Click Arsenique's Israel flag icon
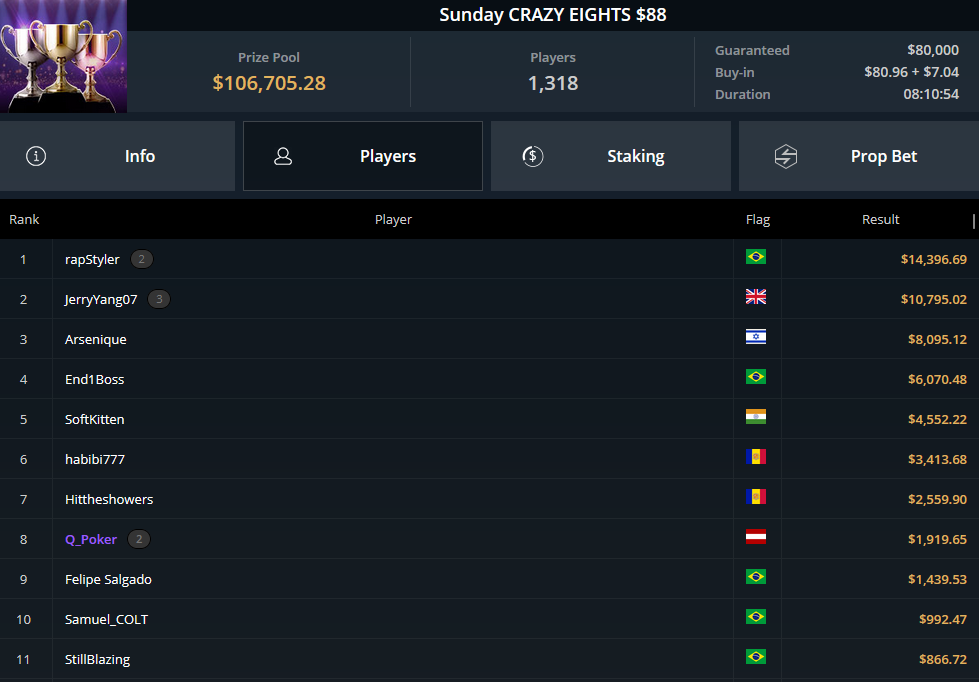979x682 pixels. point(755,337)
